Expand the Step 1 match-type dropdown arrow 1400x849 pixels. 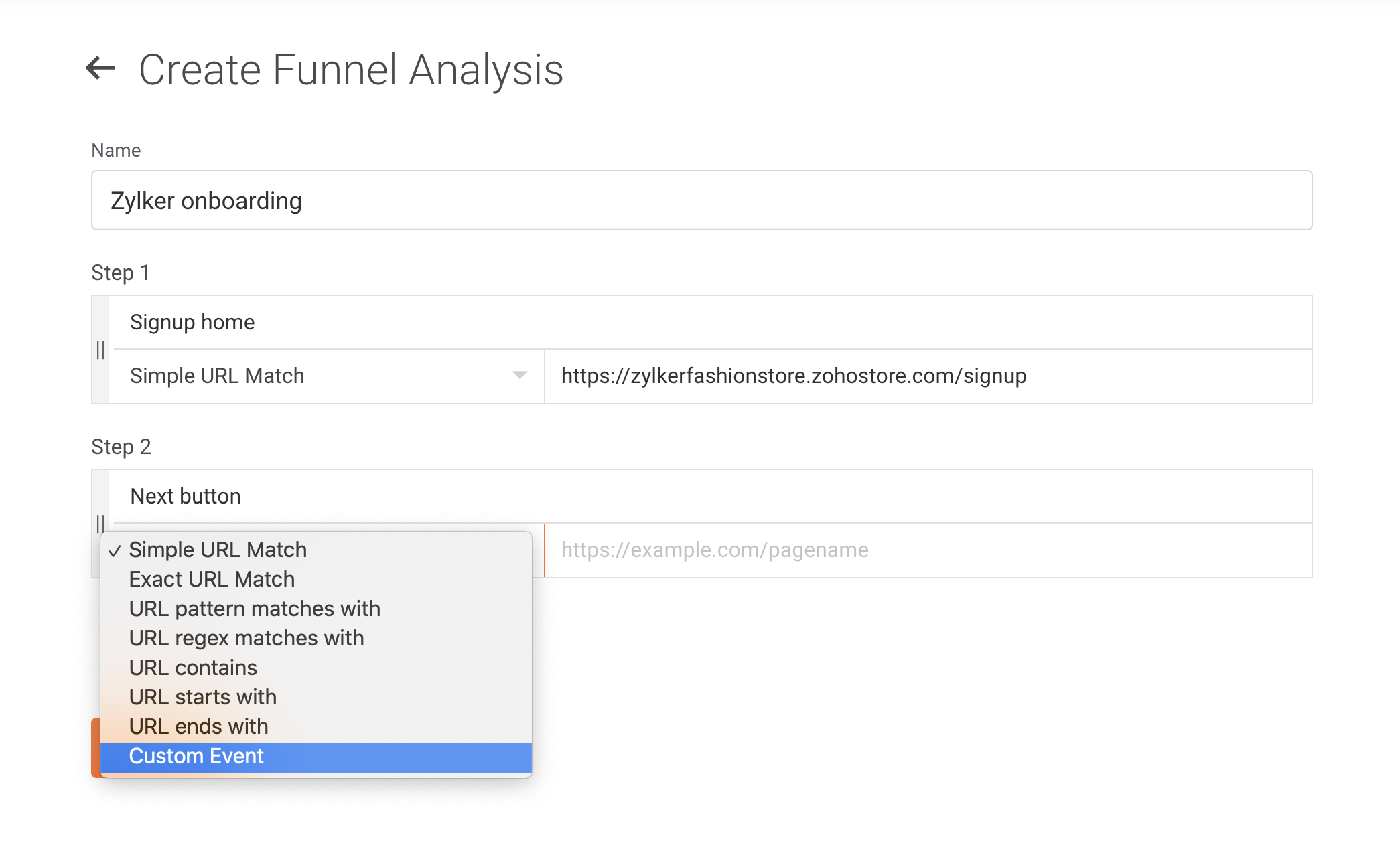click(519, 376)
